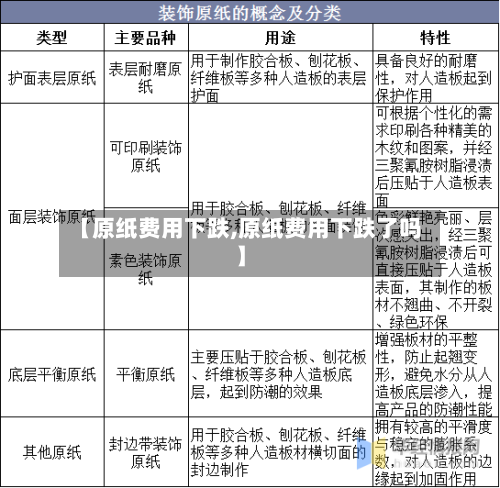The image size is (500, 488).
Task: Click the 可印刷装饰原纸 variety cell
Action: 146,156
